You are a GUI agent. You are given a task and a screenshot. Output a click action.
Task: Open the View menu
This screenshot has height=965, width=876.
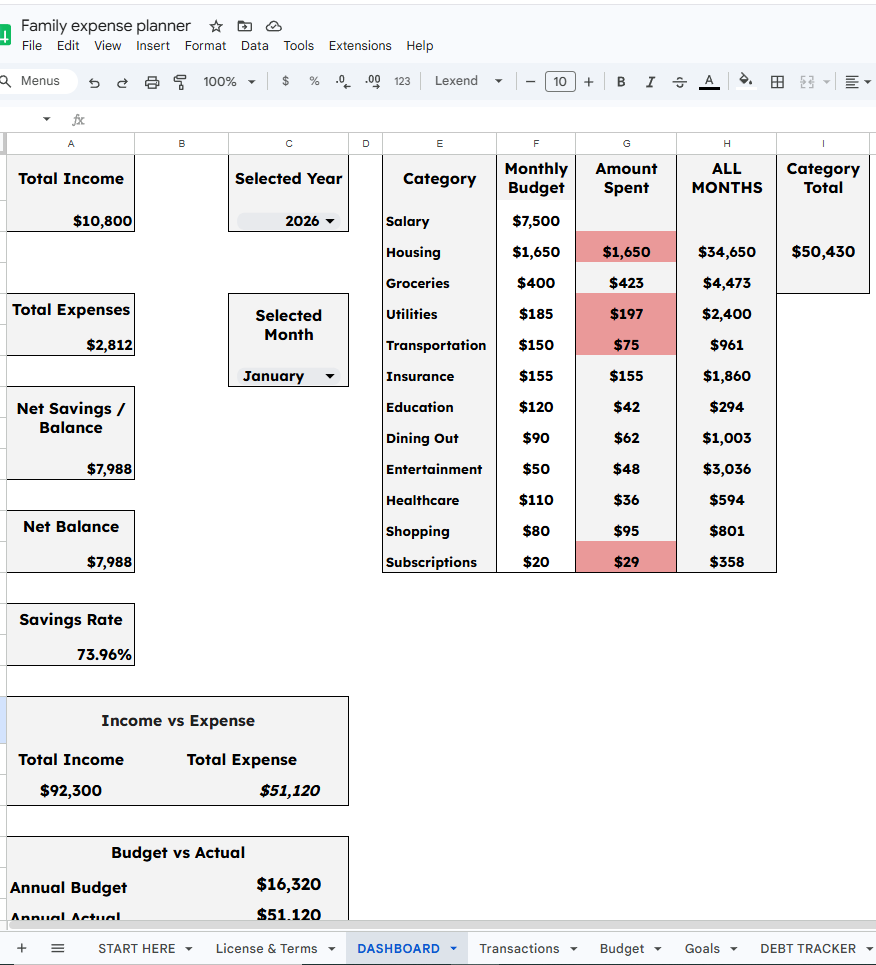click(107, 46)
